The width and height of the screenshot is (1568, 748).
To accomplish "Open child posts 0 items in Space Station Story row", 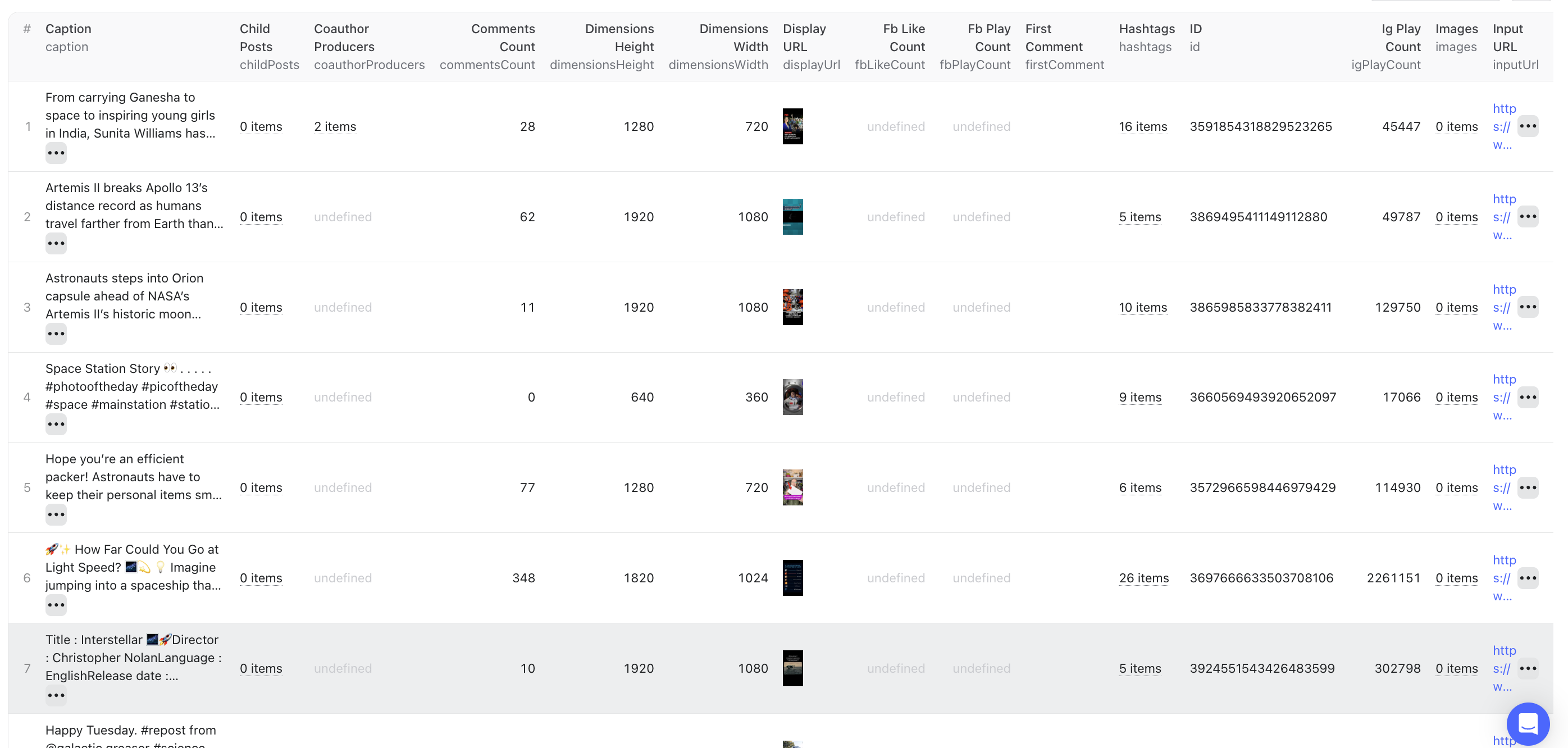I will click(261, 398).
